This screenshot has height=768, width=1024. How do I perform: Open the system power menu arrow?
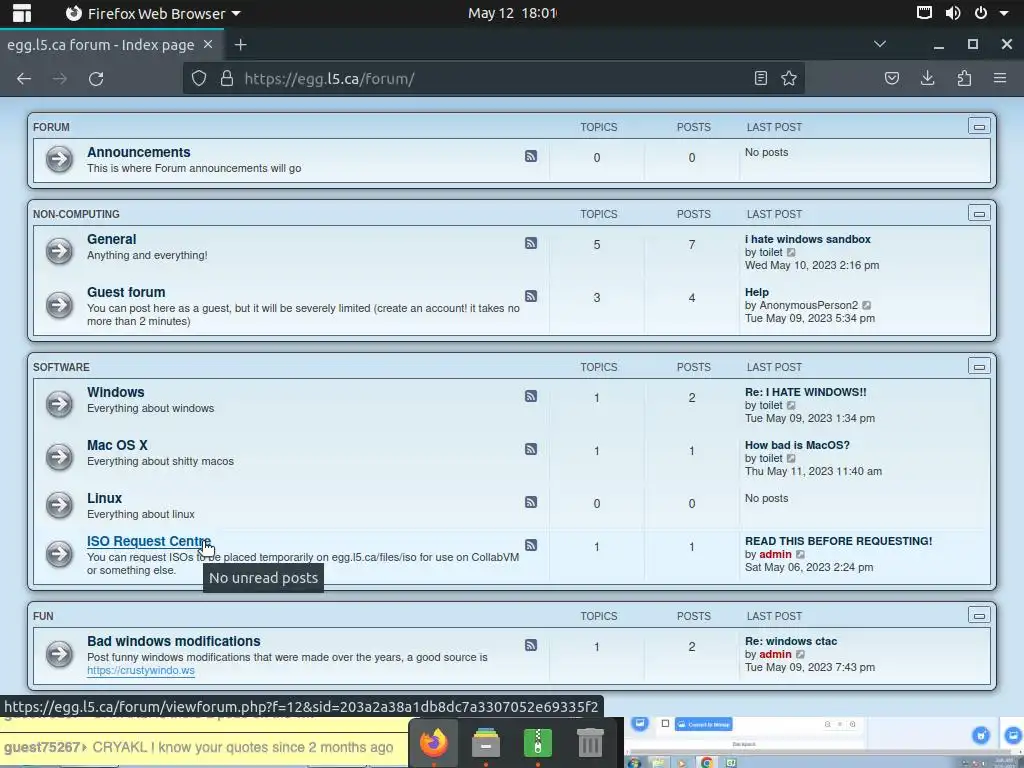pyautogui.click(x=1004, y=13)
